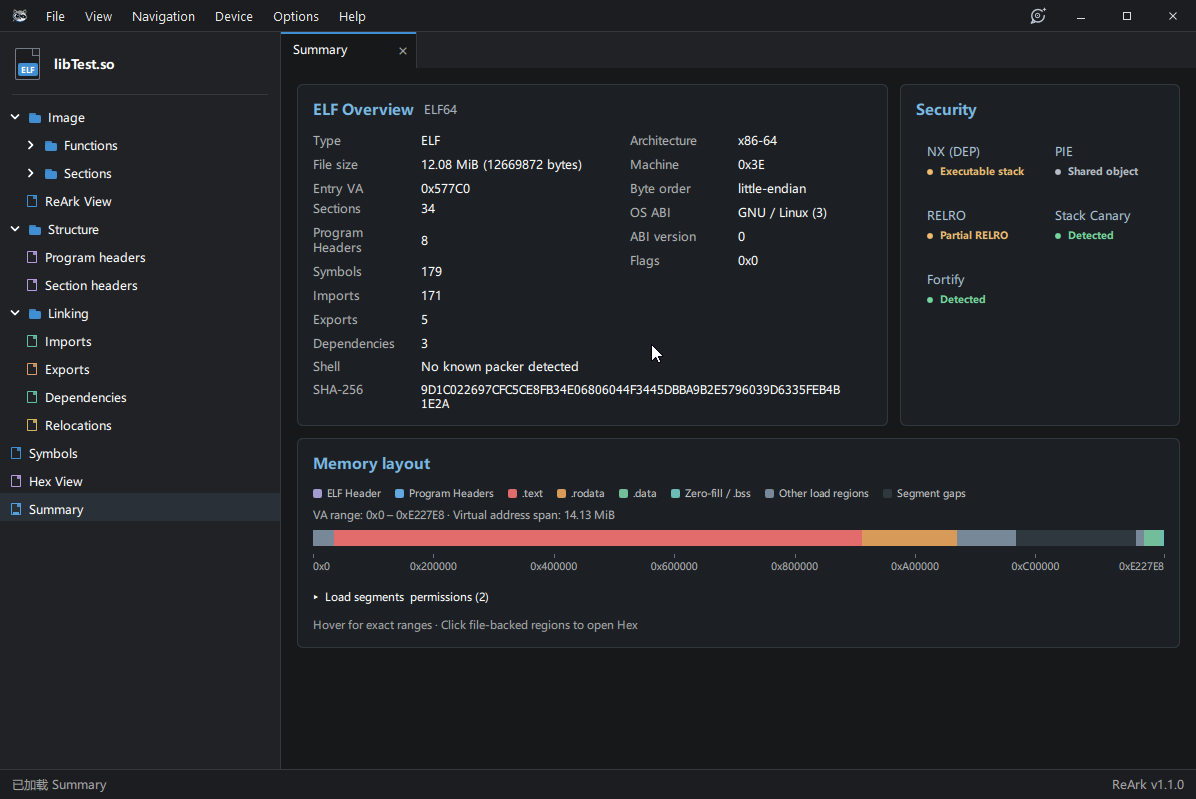The image size is (1196, 799).
Task: Click the Linking folder icon
Action: tap(35, 313)
